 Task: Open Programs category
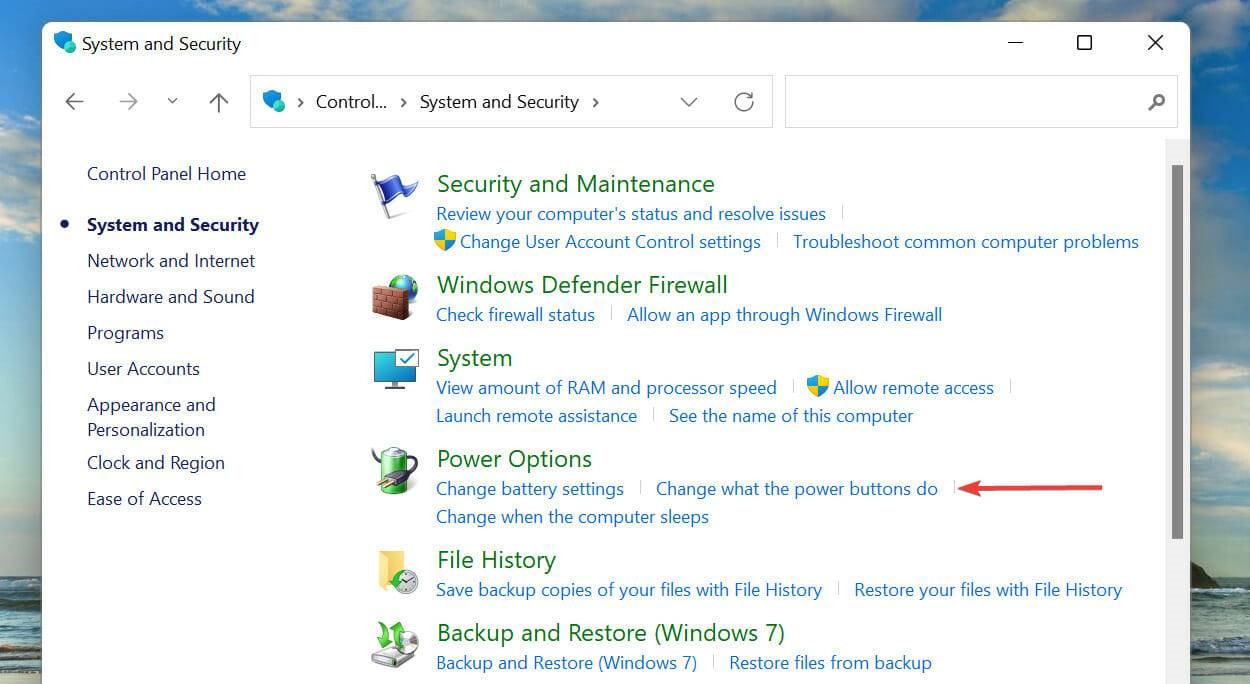(125, 333)
